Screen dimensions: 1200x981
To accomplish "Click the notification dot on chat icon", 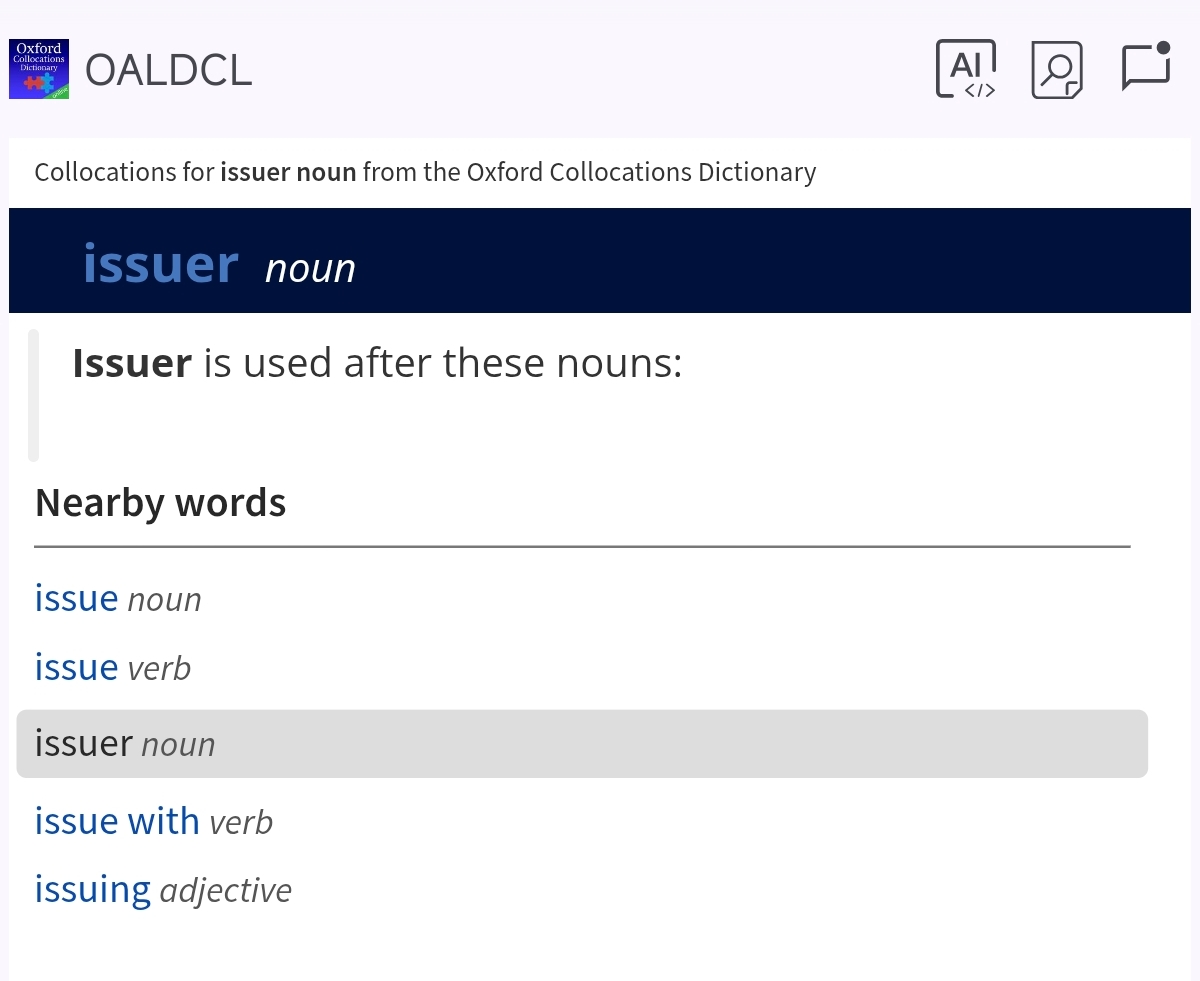I will click(1162, 48).
